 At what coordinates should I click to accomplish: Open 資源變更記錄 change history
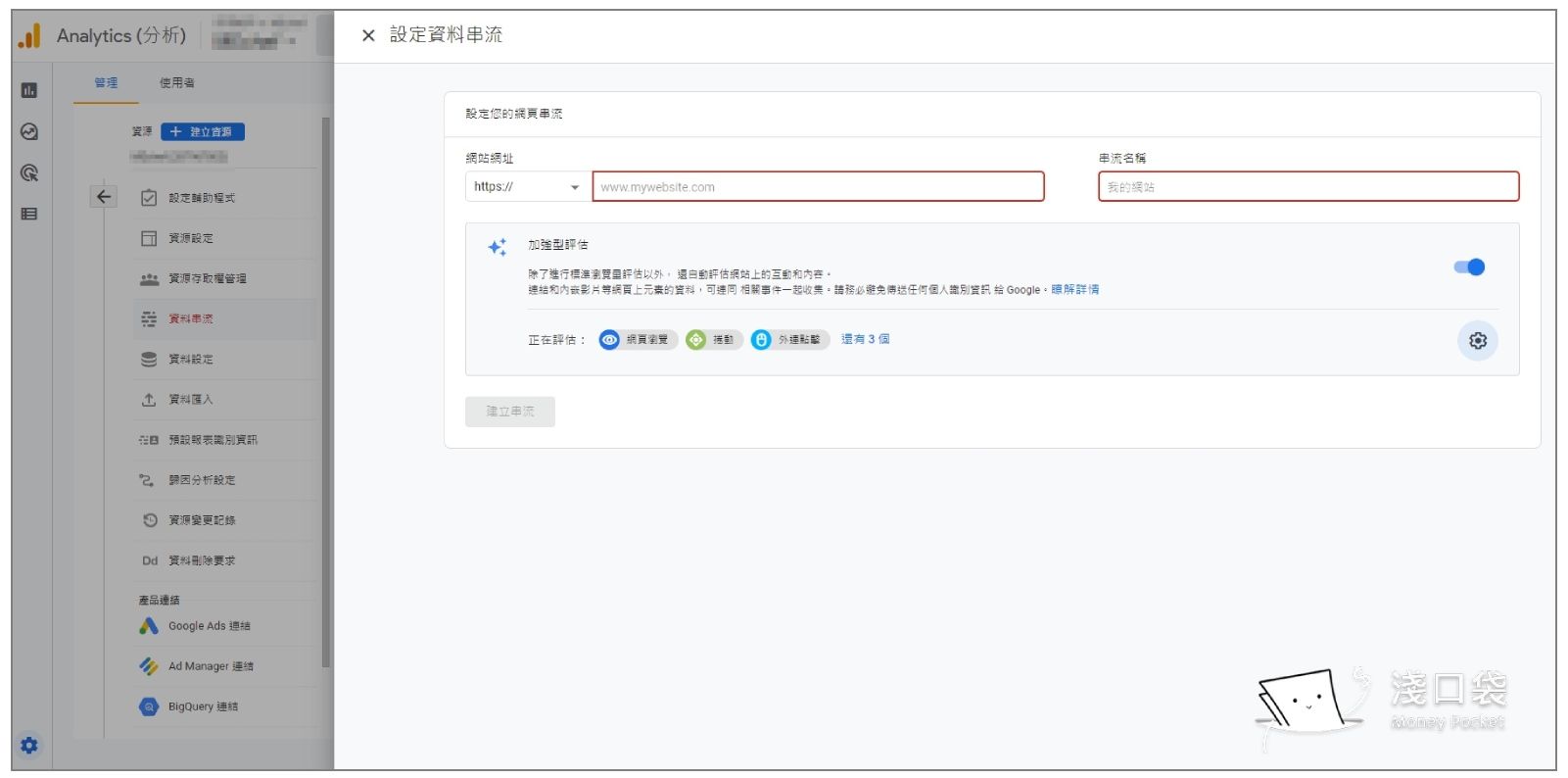point(225,520)
